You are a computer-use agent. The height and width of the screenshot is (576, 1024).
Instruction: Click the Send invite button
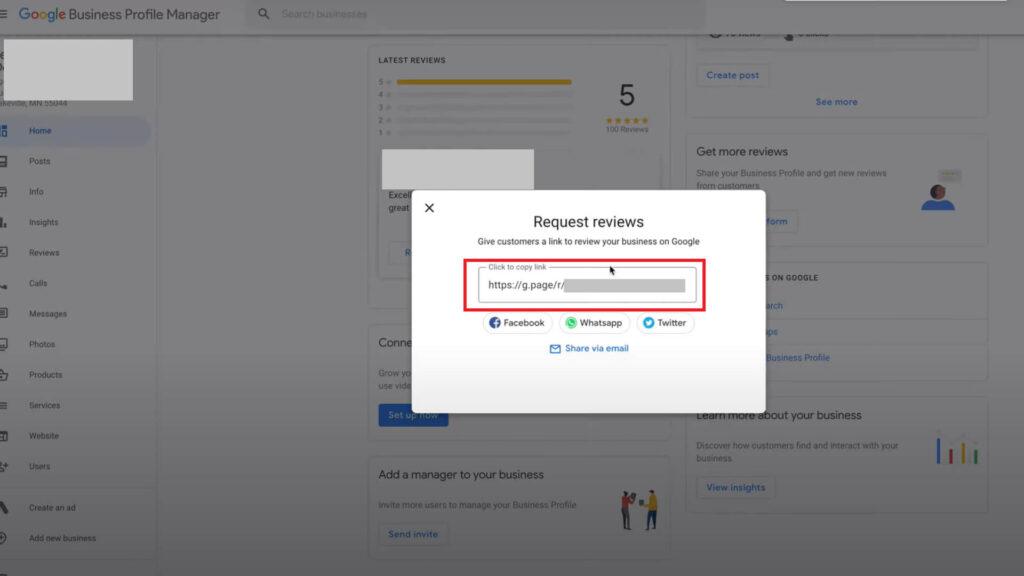pyautogui.click(x=413, y=534)
